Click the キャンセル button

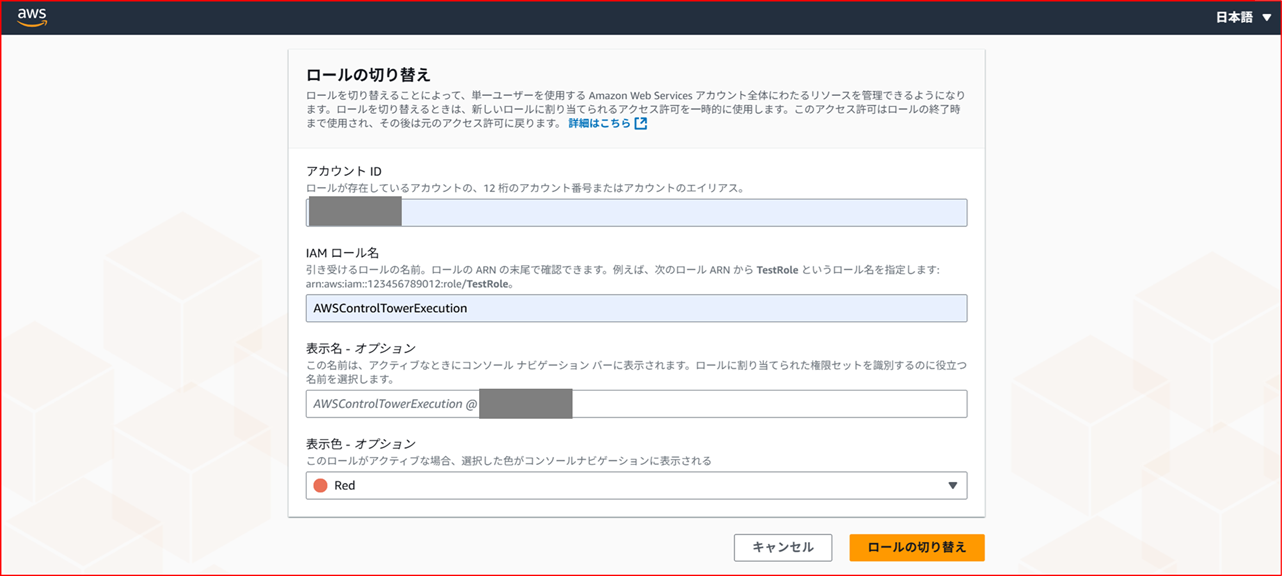tap(783, 547)
